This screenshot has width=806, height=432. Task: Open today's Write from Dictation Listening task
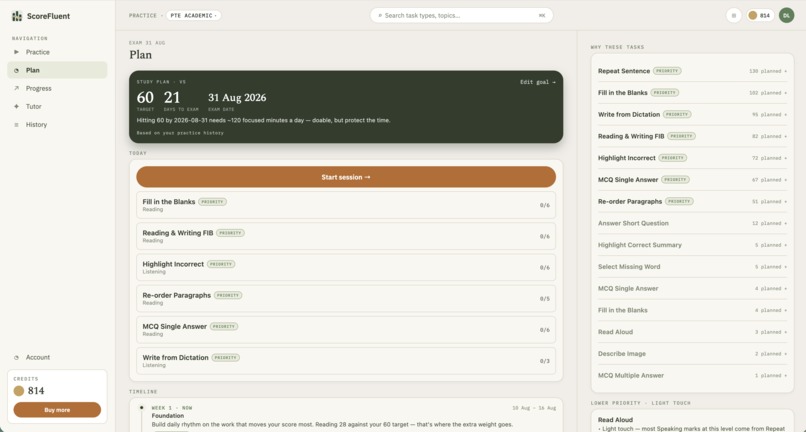346,361
